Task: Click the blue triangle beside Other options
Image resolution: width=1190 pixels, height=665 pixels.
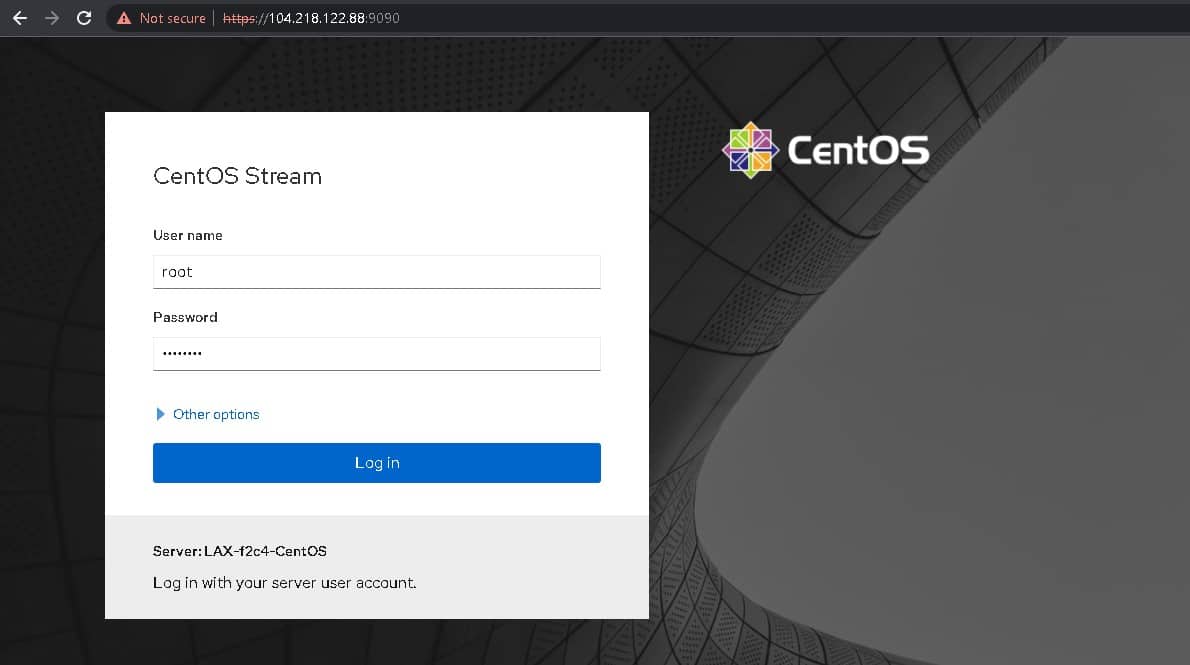Action: click(x=161, y=414)
